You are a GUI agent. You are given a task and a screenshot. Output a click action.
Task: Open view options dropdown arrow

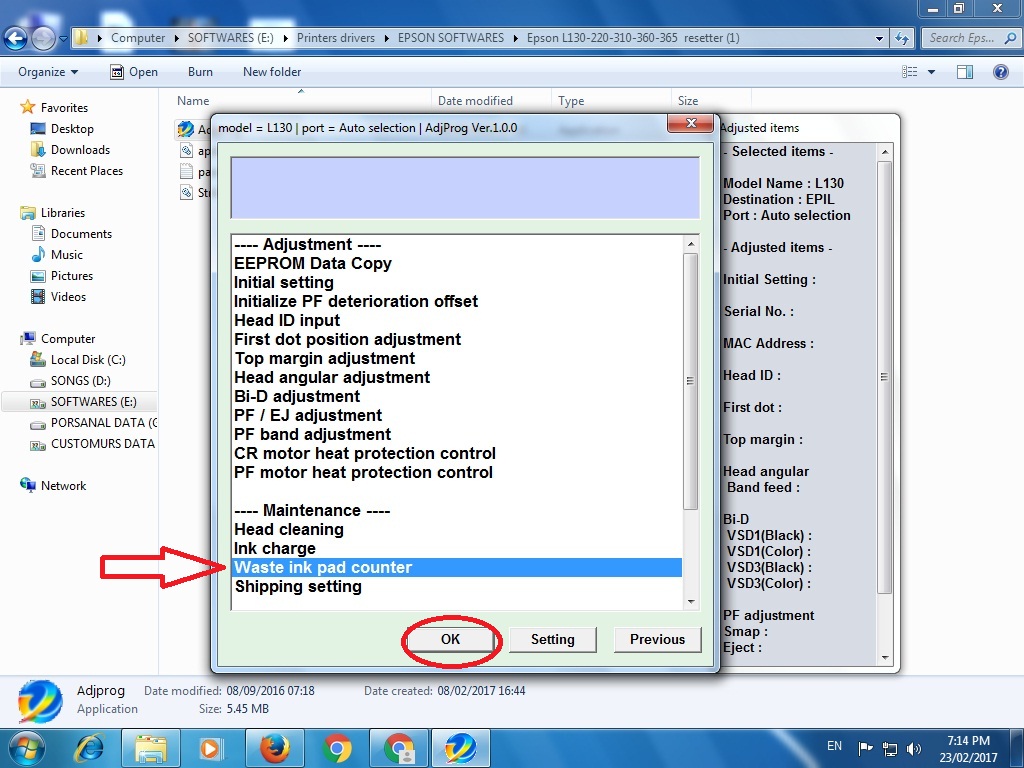click(931, 72)
